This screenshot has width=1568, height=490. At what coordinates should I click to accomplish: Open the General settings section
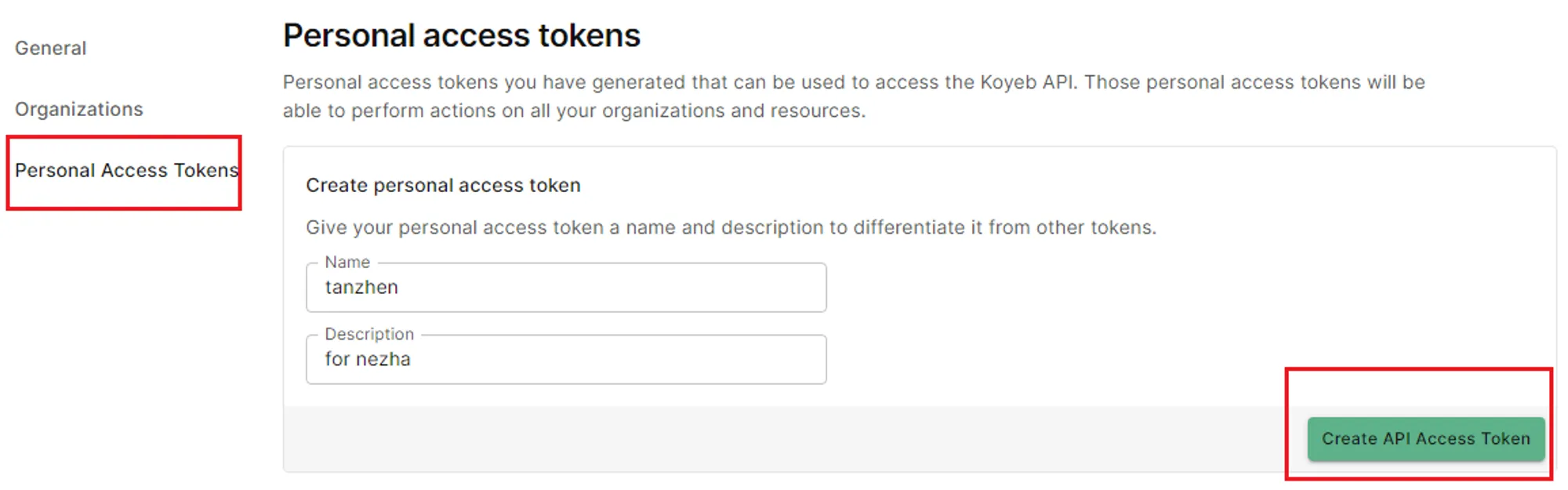[x=51, y=48]
